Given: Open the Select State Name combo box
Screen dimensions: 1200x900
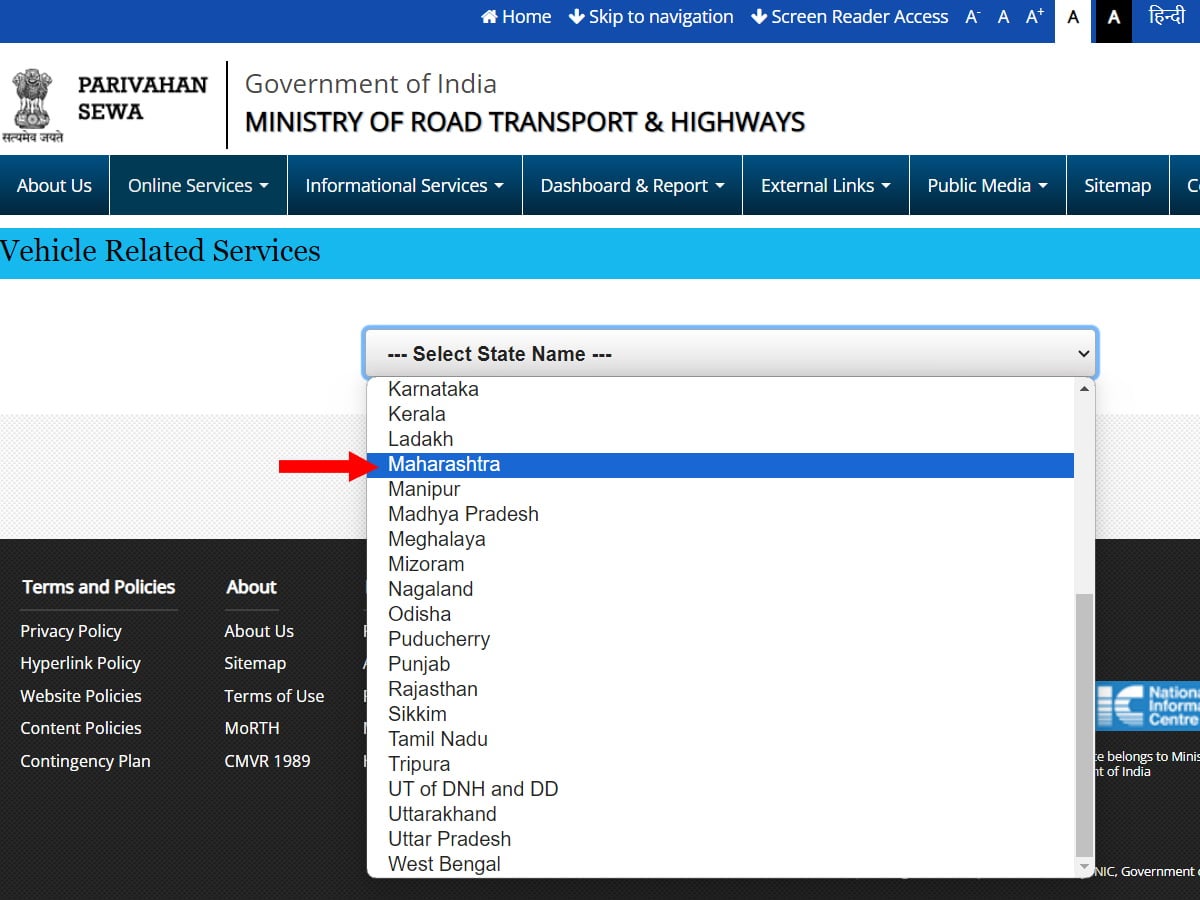Looking at the screenshot, I should (730, 353).
